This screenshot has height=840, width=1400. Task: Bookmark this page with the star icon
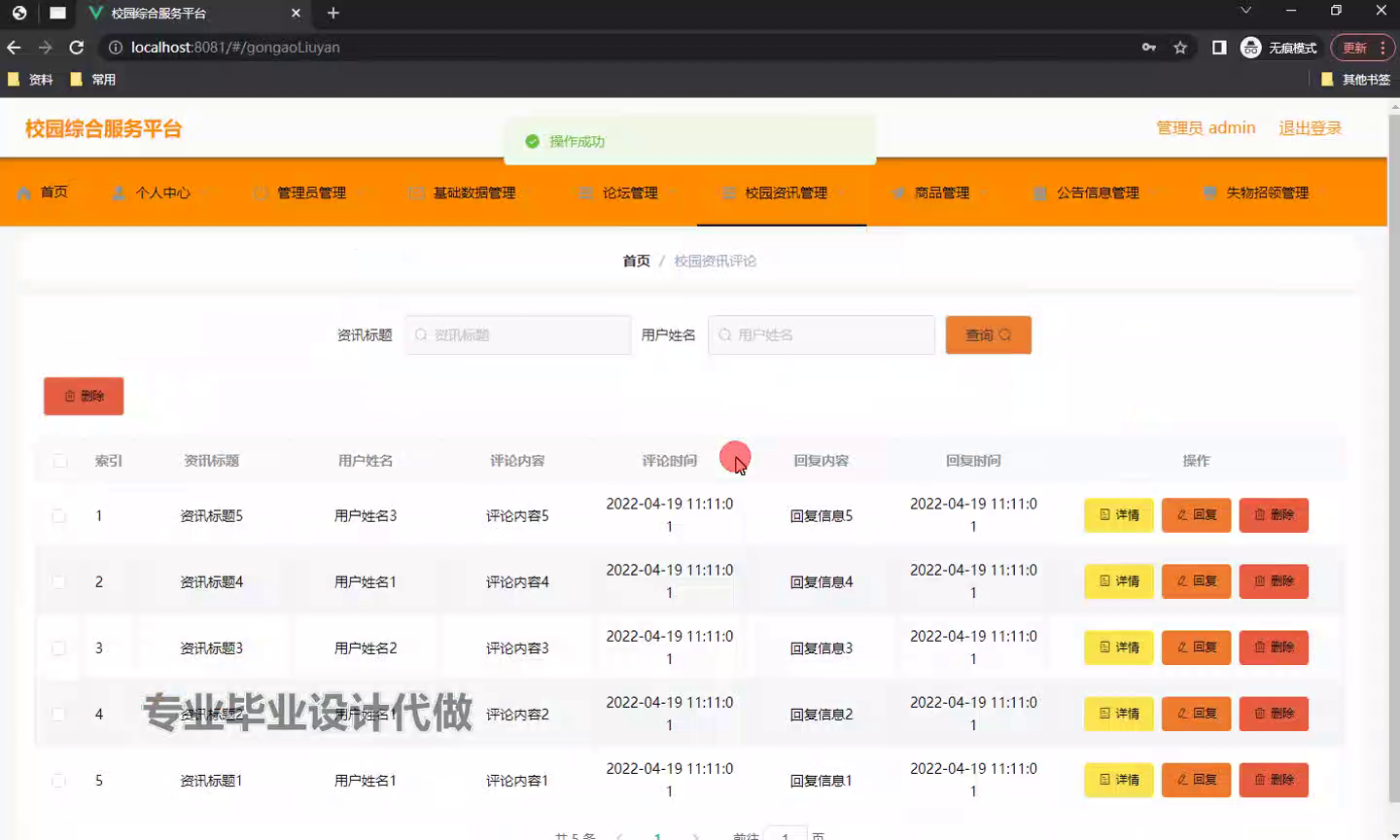click(1180, 47)
